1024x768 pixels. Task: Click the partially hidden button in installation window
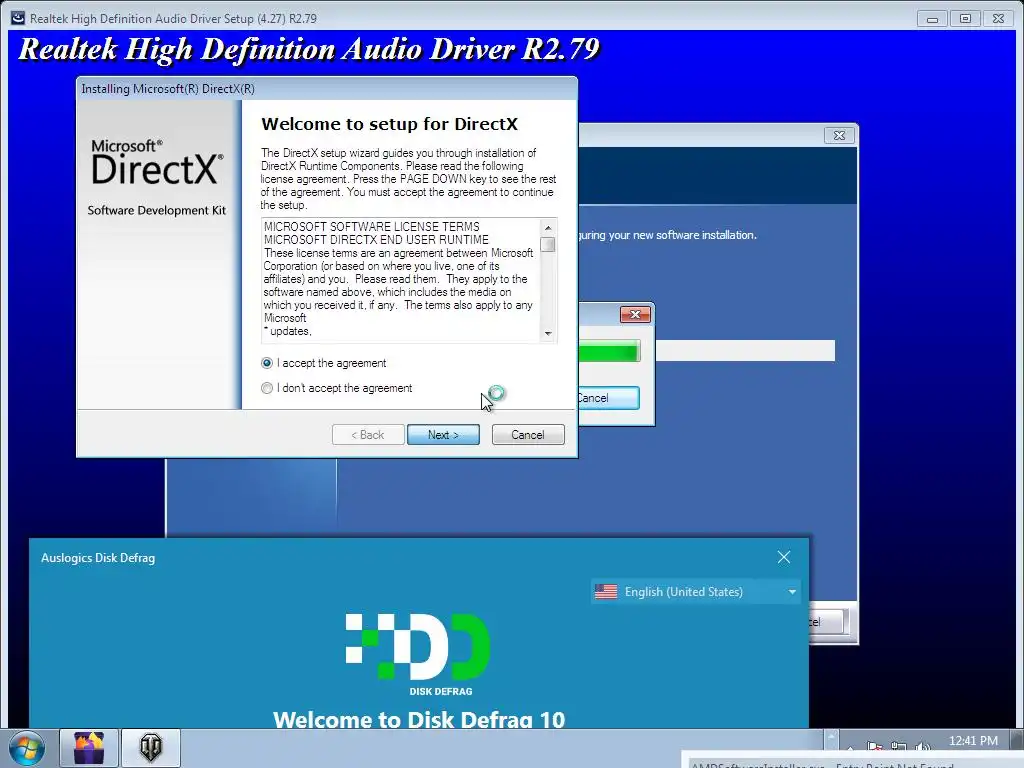pyautogui.click(x=828, y=622)
